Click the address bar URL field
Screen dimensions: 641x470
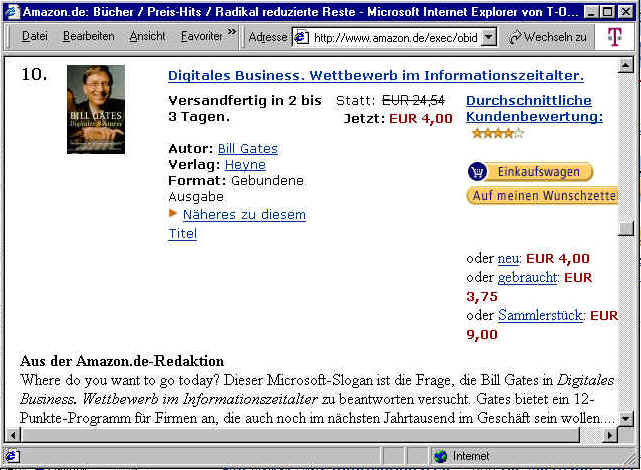395,38
